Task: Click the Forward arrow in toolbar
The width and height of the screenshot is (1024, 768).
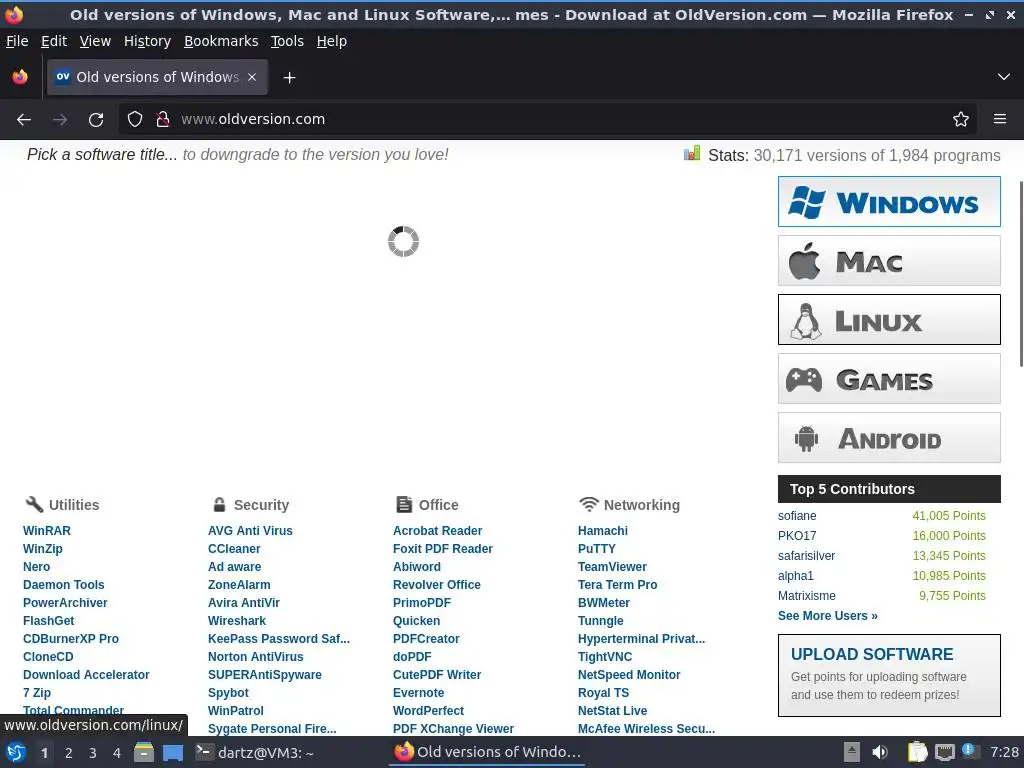Action: 60,120
